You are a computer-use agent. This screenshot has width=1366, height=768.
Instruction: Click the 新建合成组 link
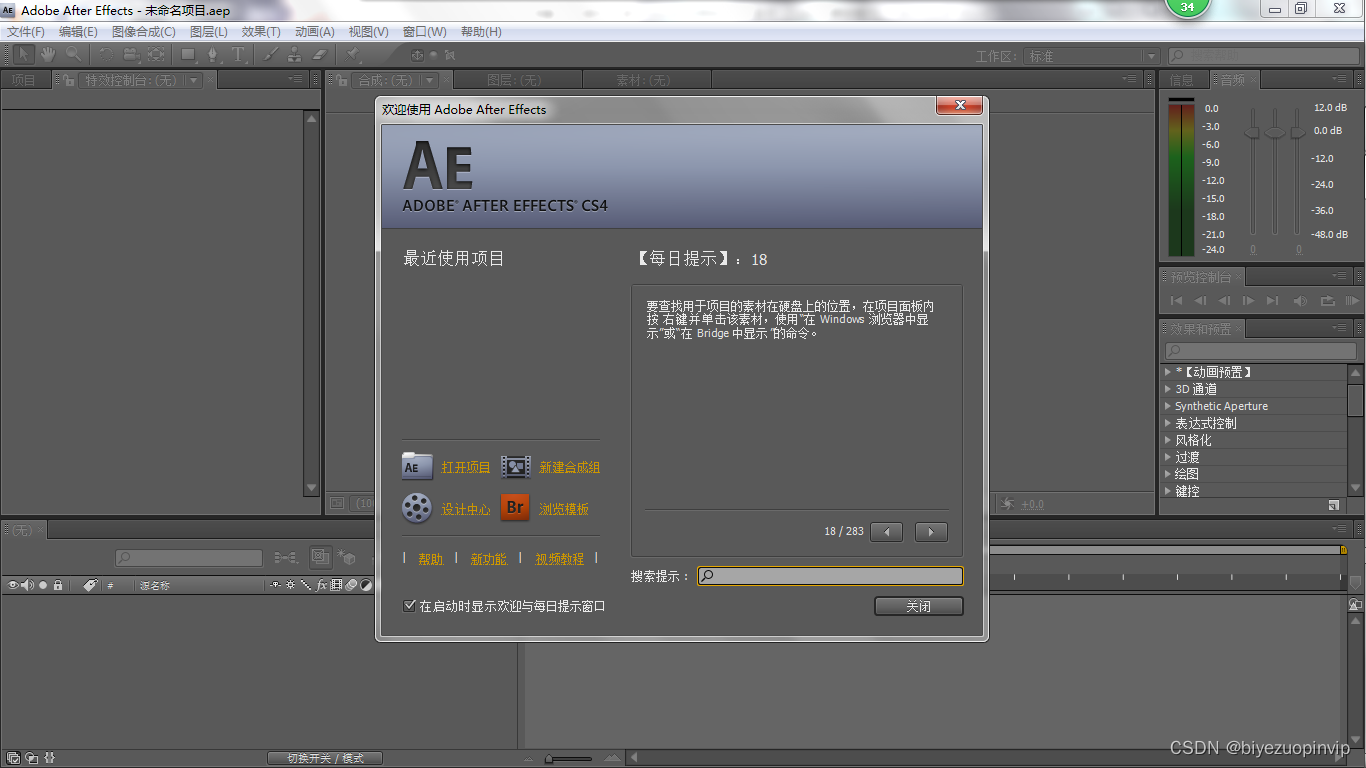569,467
